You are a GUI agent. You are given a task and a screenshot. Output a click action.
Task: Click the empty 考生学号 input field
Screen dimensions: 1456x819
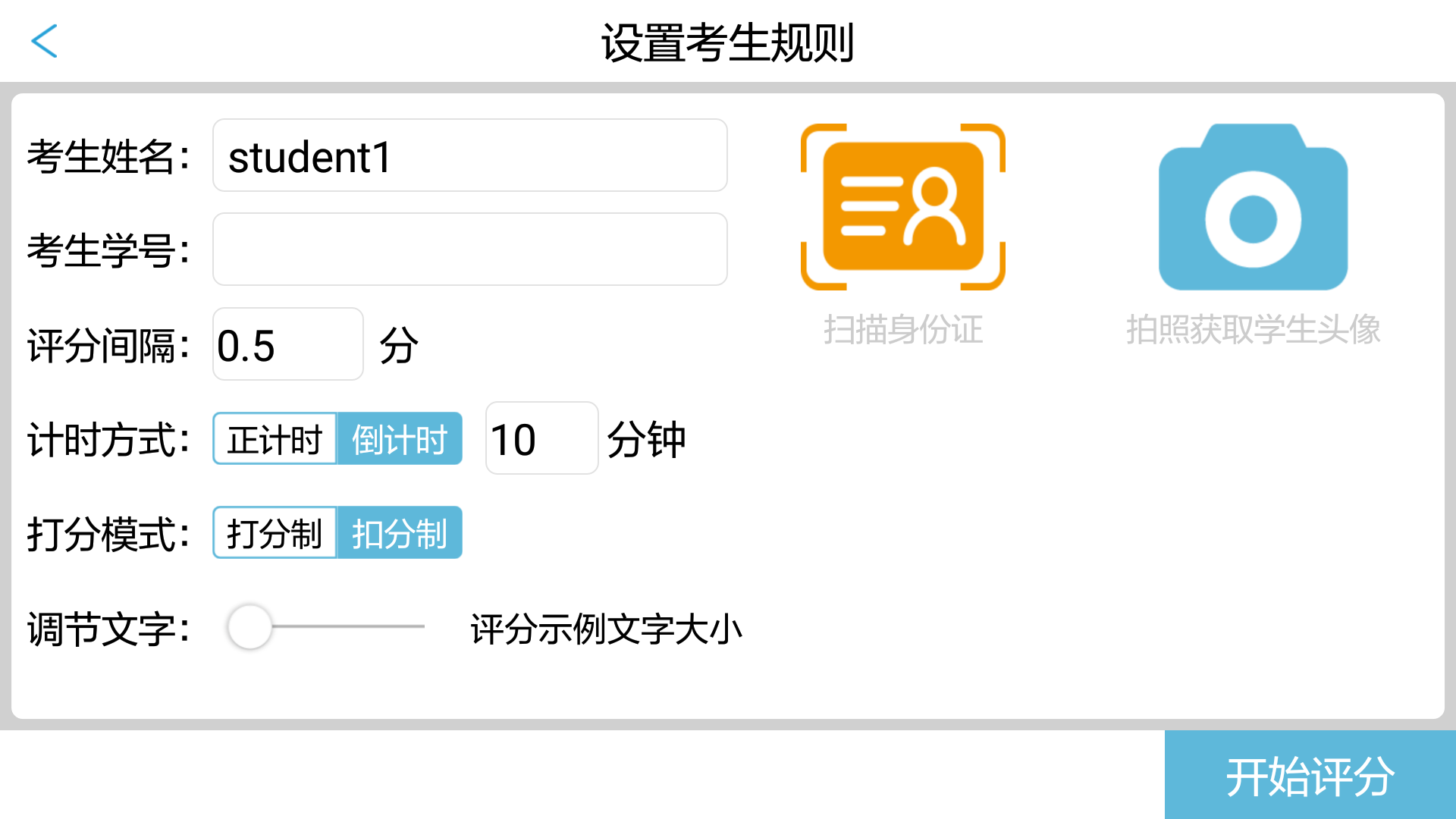pos(469,249)
